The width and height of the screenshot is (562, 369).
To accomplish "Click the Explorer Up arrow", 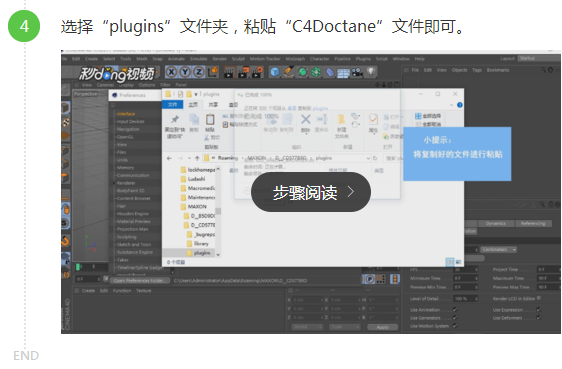I will point(197,158).
